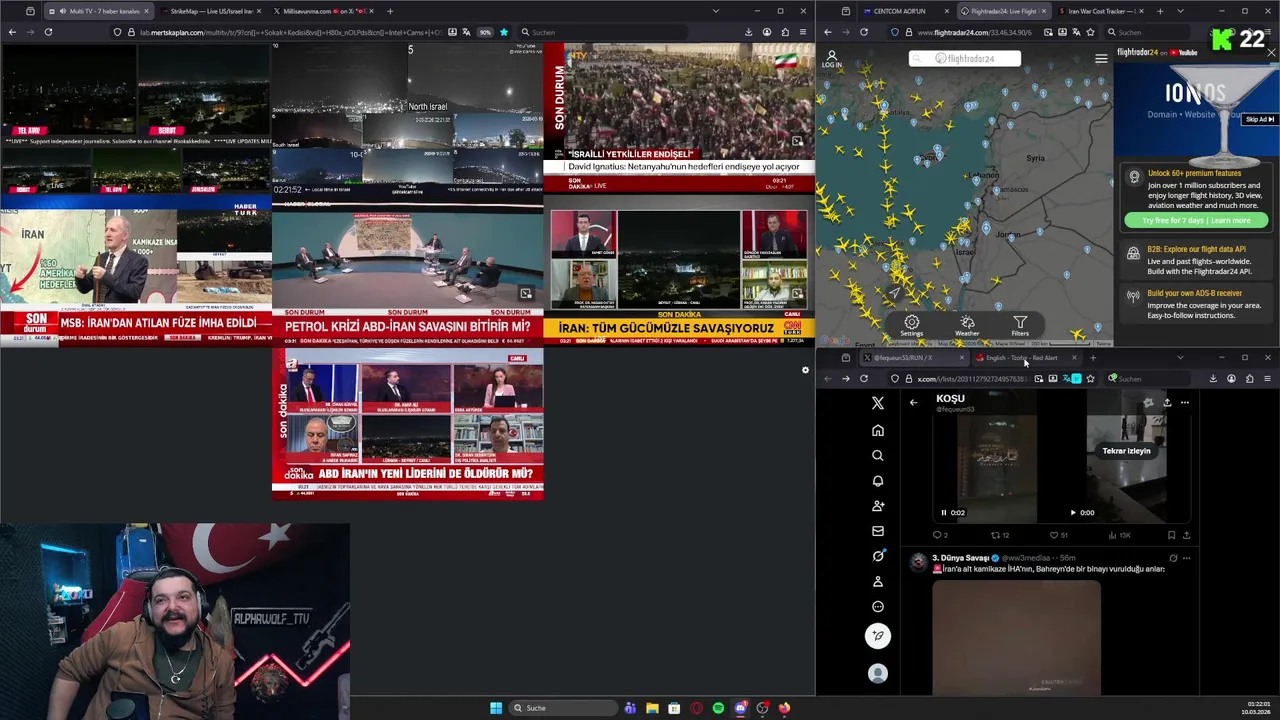
Task: Click the 90% zoom level indicator
Action: (485, 32)
